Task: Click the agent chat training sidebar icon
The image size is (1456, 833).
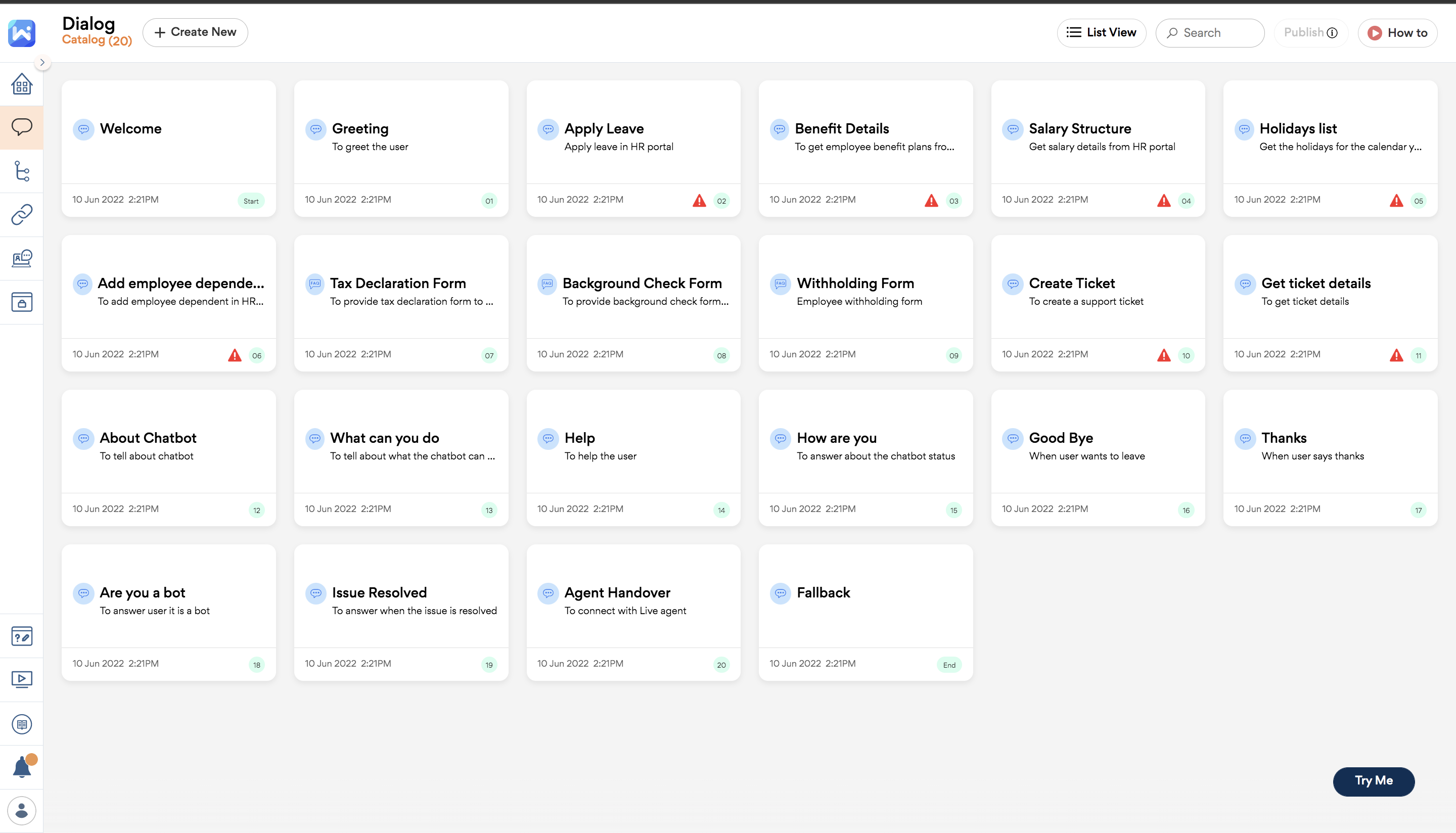Action: tap(22, 258)
